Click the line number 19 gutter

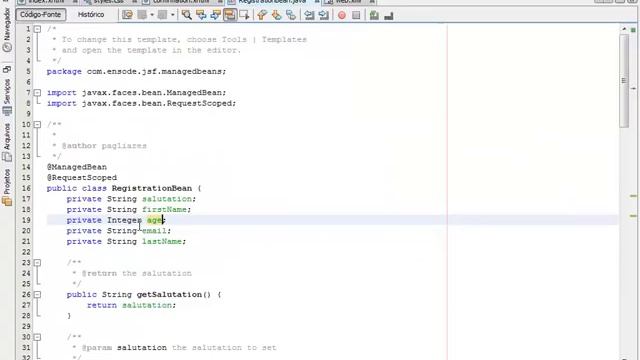pos(26,220)
